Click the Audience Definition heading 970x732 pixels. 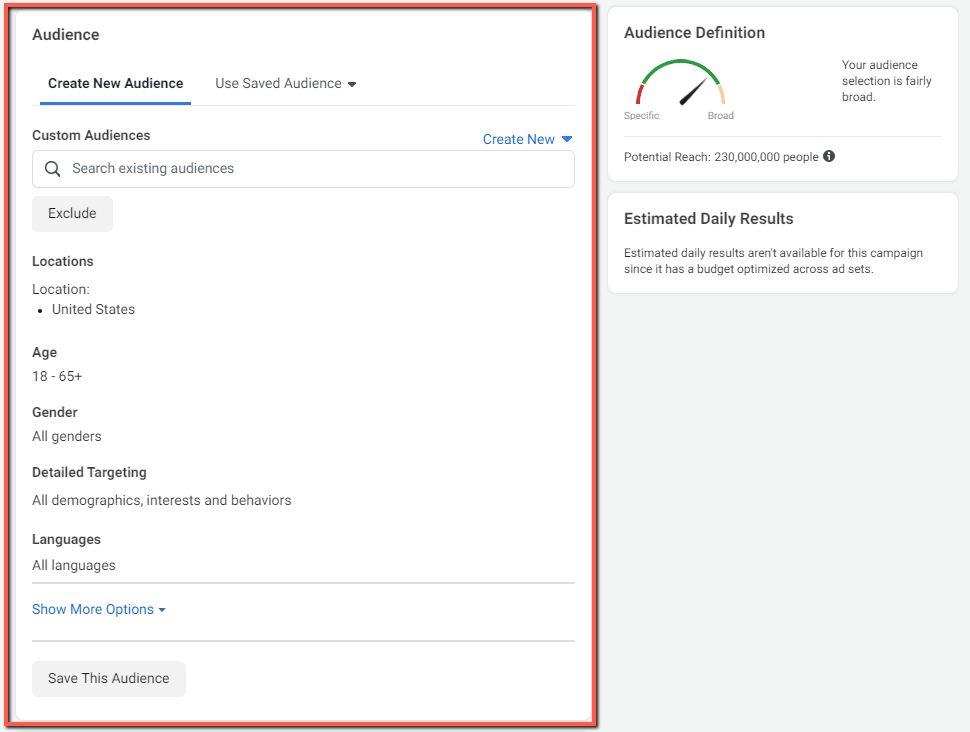coord(694,33)
